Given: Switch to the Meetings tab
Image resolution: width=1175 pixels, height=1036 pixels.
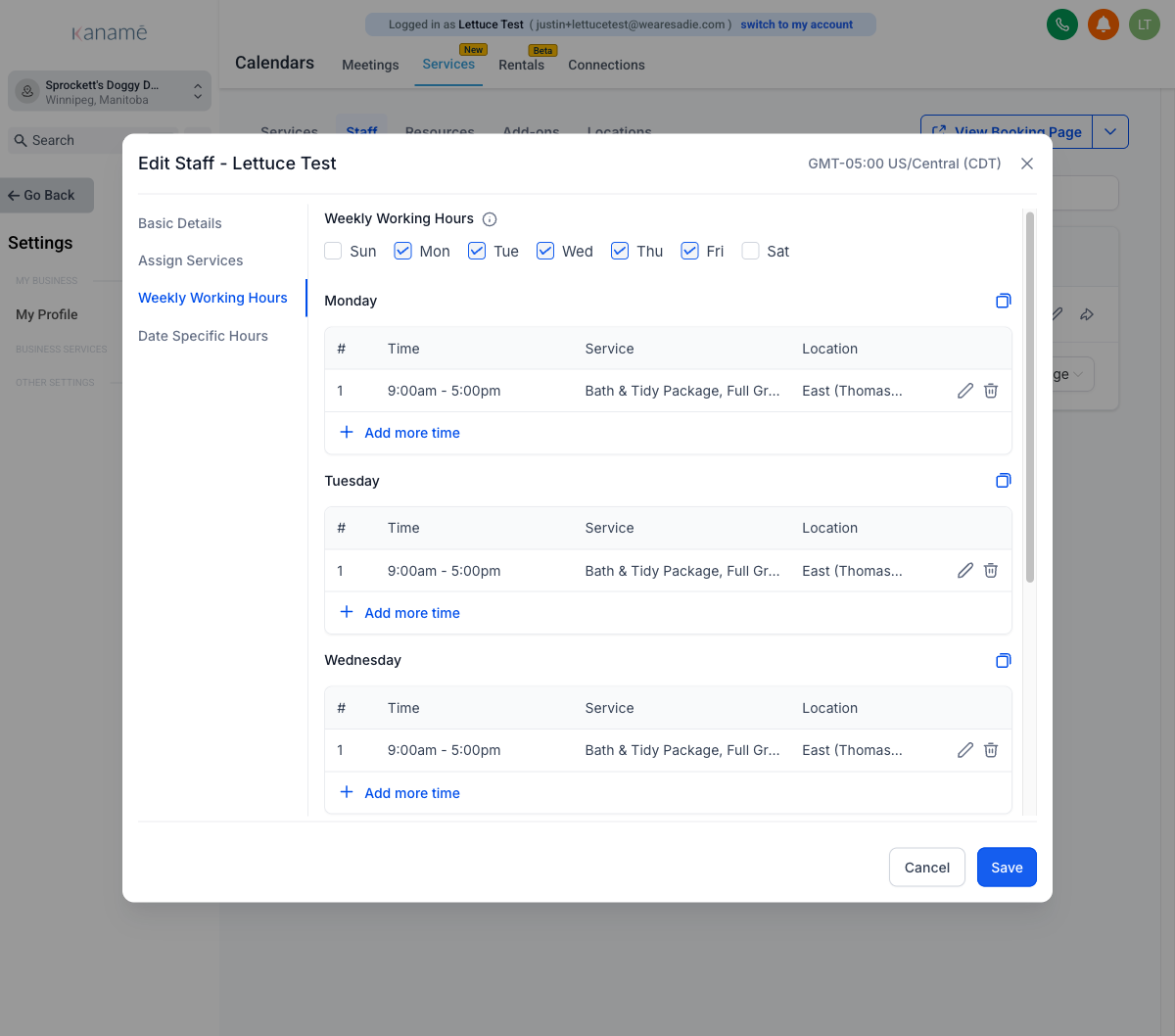Looking at the screenshot, I should (370, 65).
